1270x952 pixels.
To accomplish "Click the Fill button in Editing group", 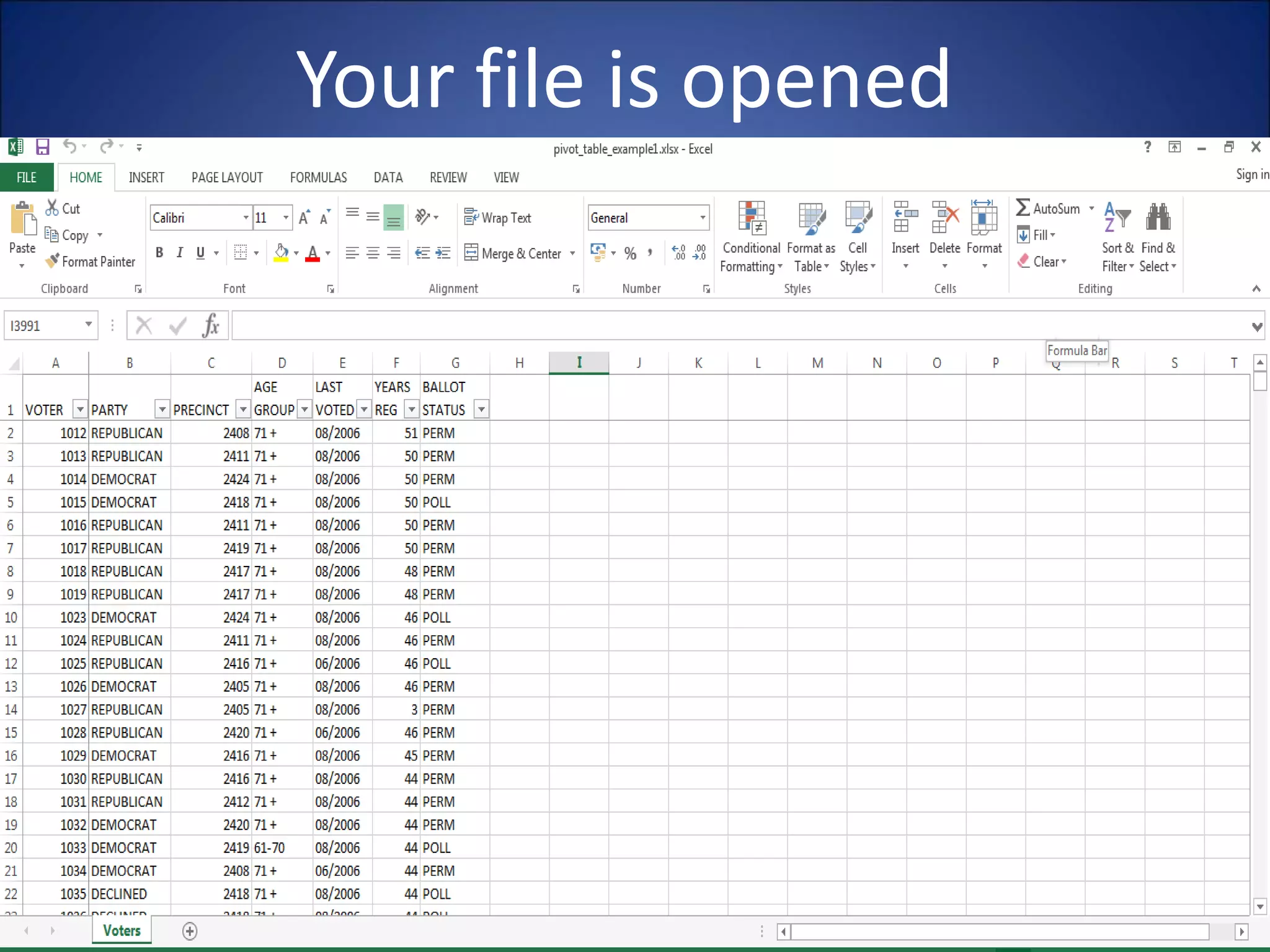I will tap(1036, 235).
